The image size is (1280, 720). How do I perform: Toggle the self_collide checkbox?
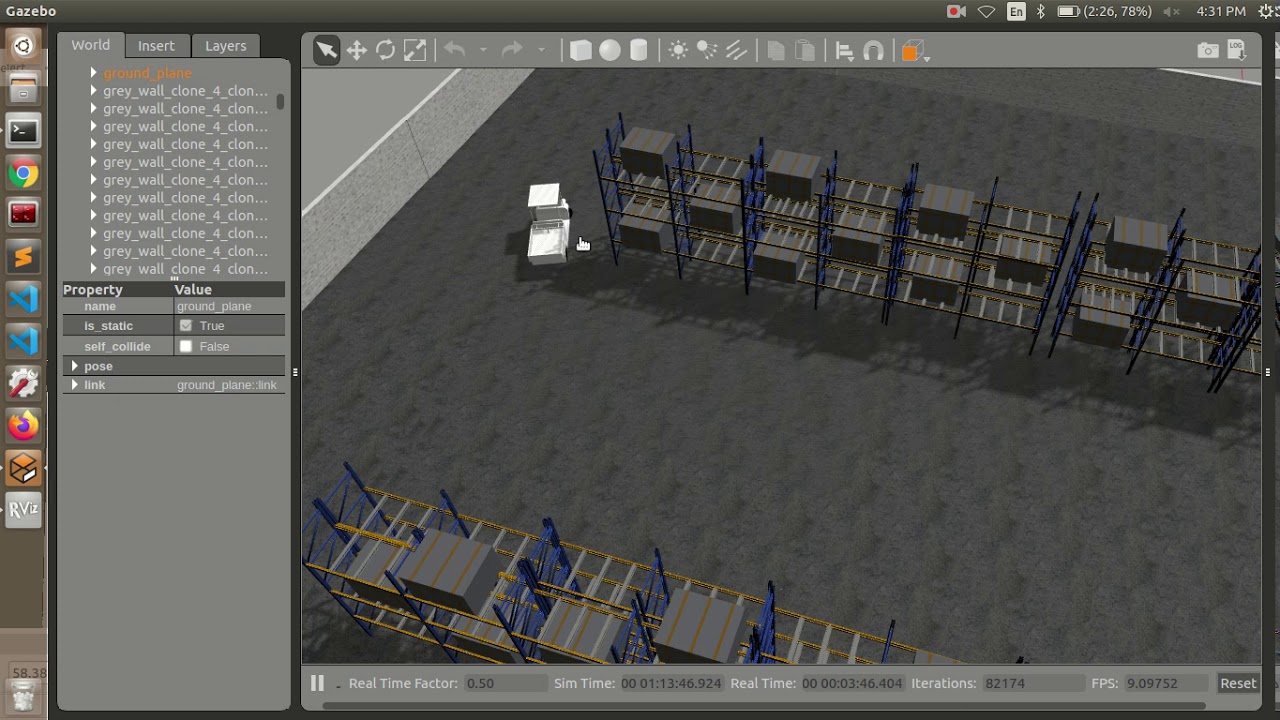(186, 346)
